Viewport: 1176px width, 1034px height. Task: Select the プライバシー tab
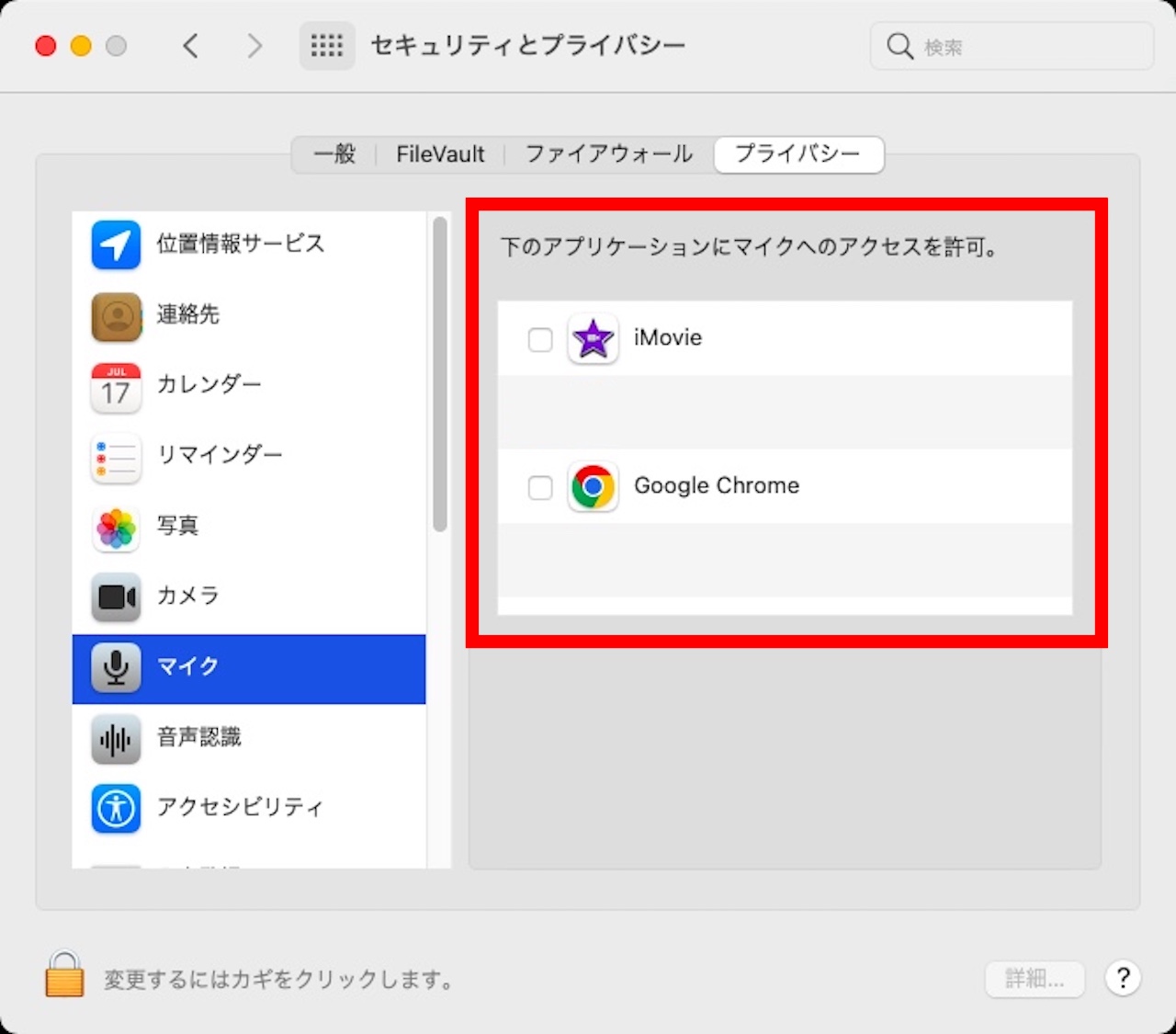tap(798, 154)
